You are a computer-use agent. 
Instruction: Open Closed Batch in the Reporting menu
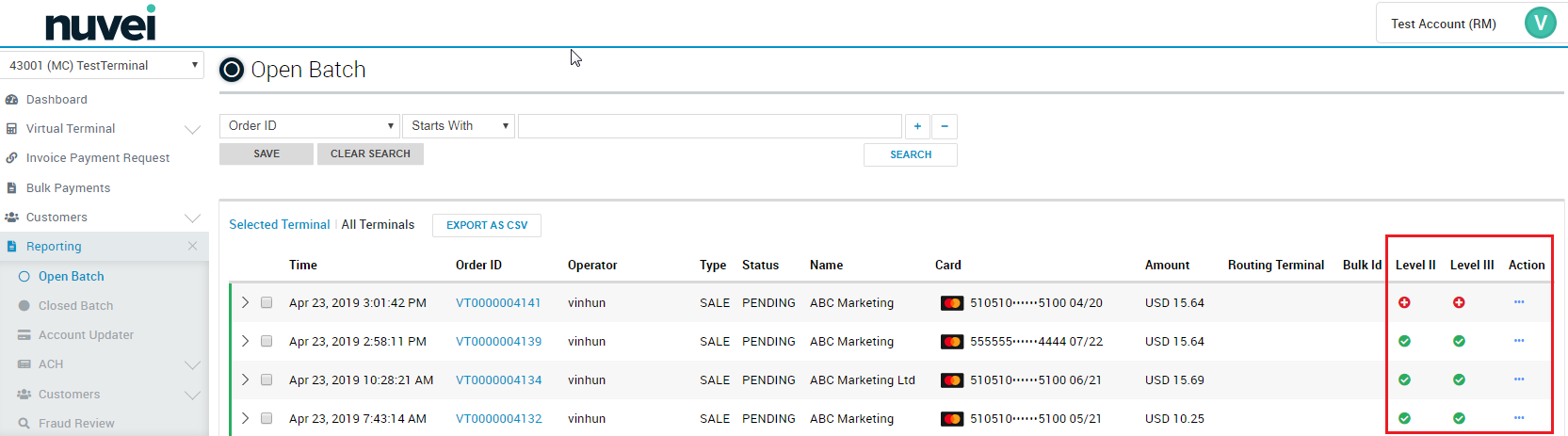(75, 306)
